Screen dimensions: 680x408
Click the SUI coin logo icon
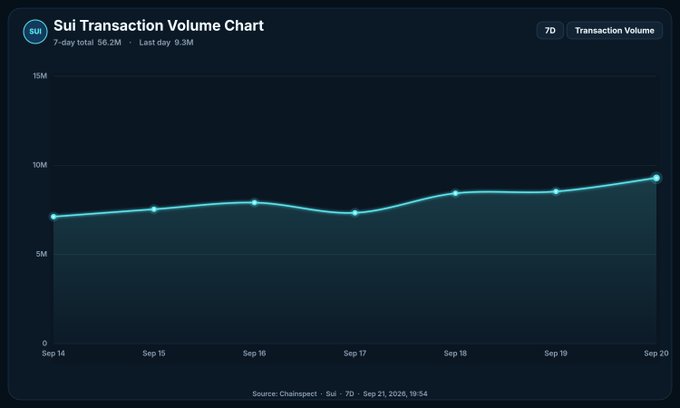point(35,32)
